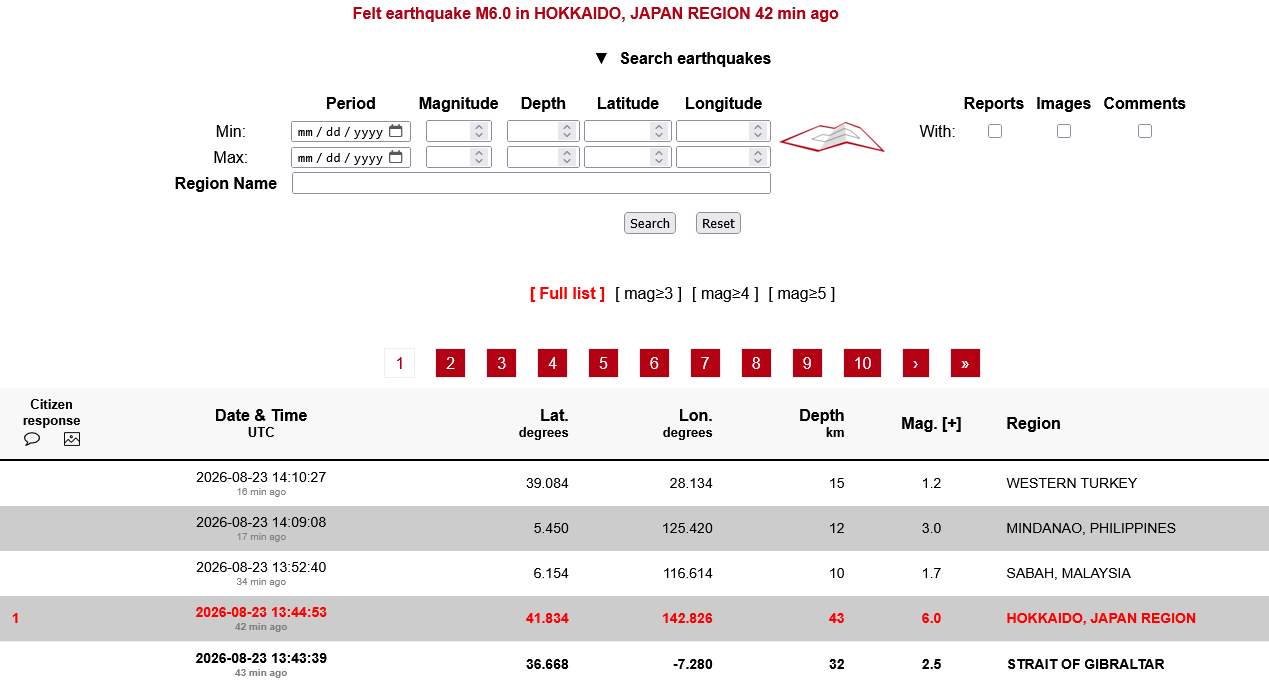Click the magnitude value 6.0

(x=931, y=618)
